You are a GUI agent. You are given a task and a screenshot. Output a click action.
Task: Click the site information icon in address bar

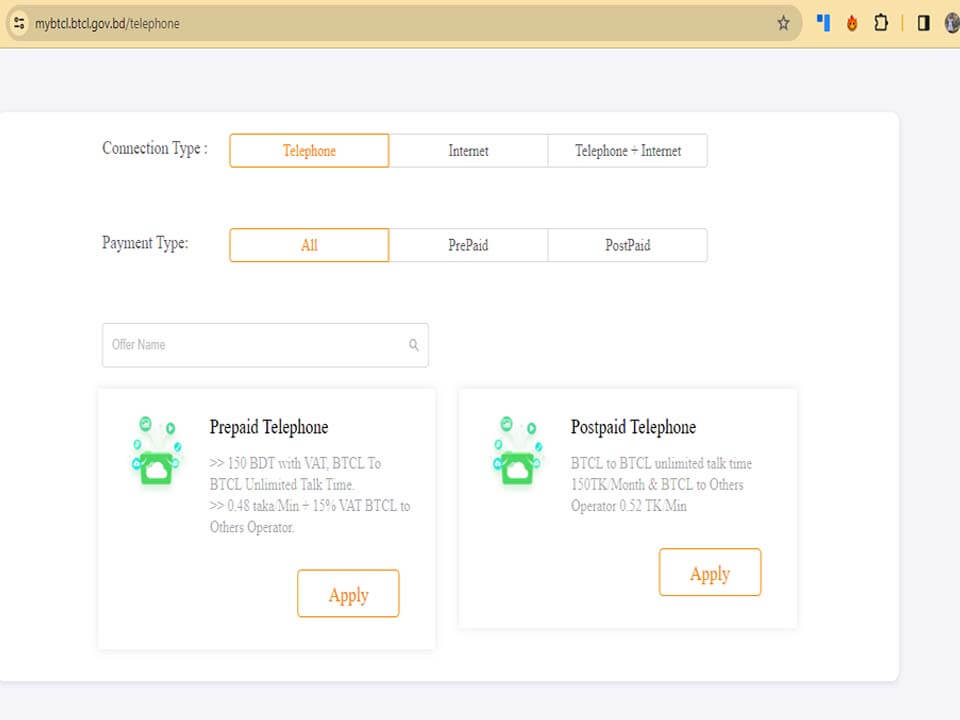click(19, 23)
